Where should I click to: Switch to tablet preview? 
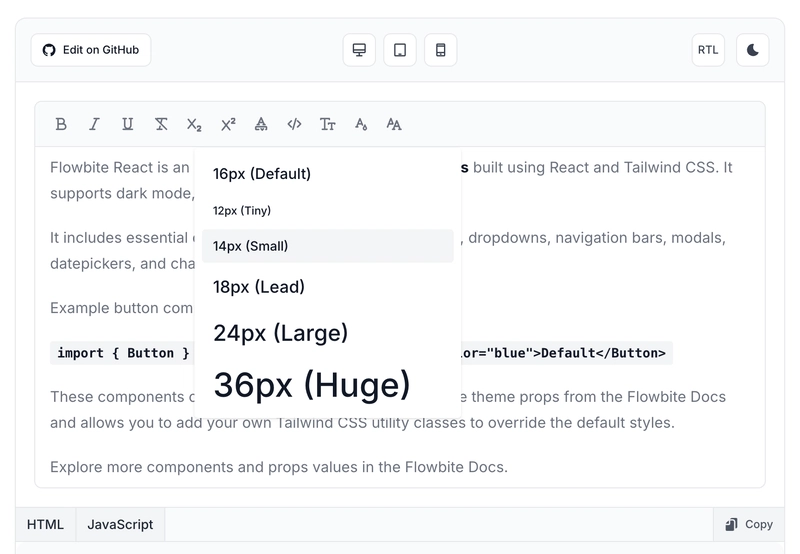[400, 50]
